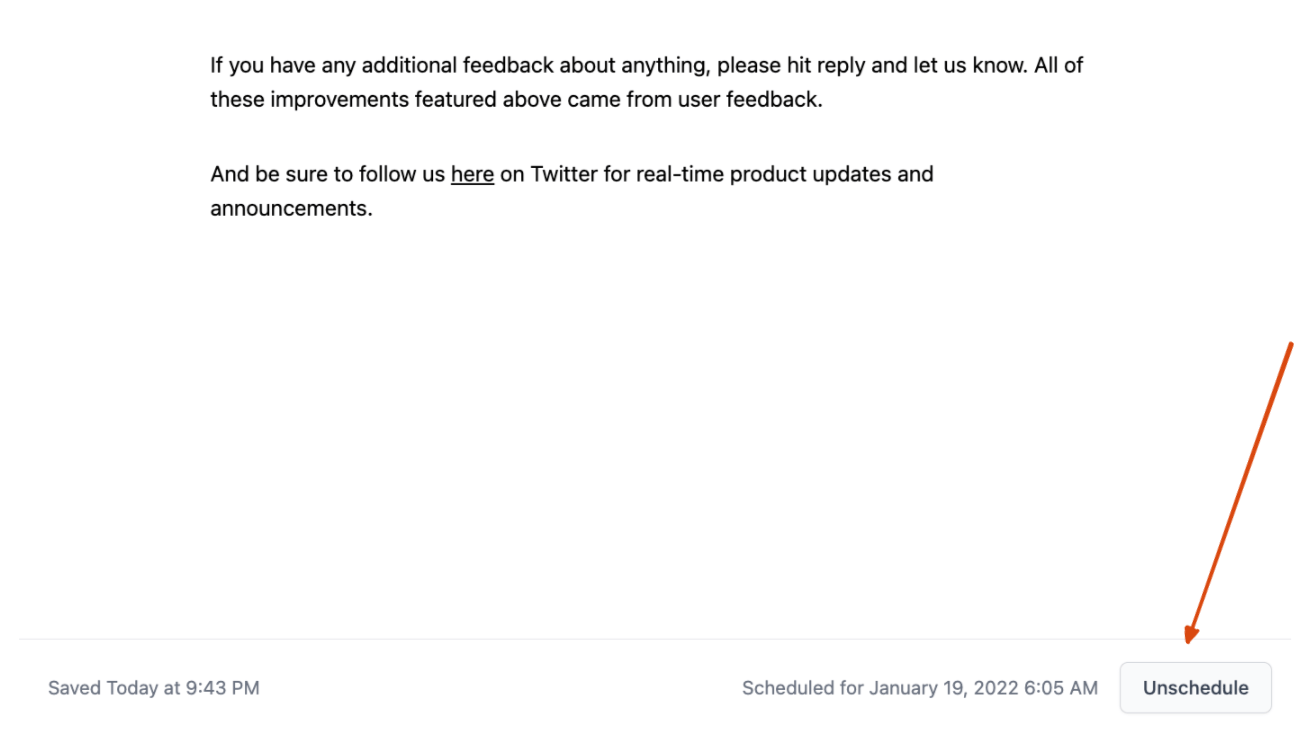Viewport: 1294px width, 752px height.
Task: Click the Unschedule button
Action: tap(1195, 688)
